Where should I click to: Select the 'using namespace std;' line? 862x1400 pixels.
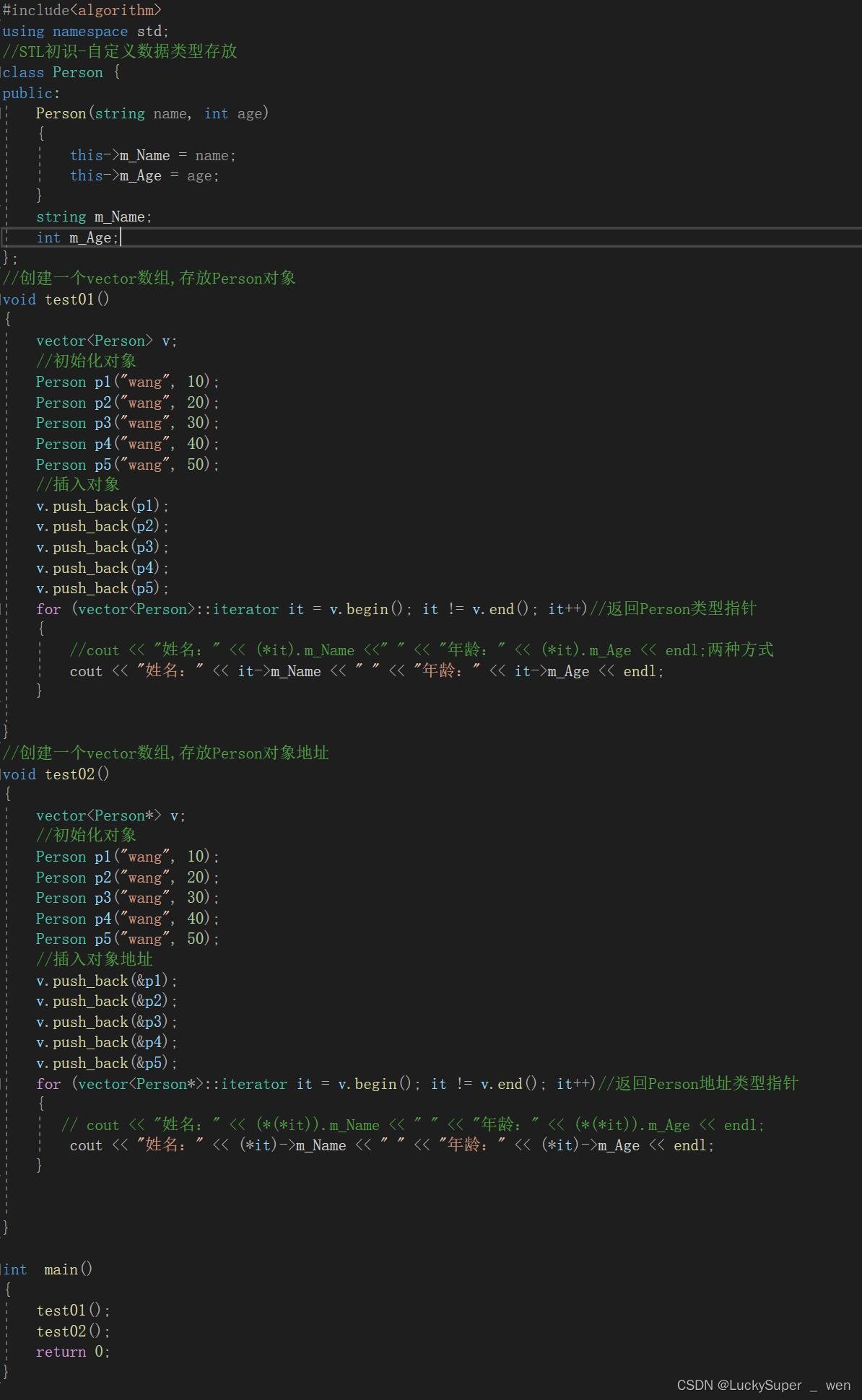click(85, 31)
